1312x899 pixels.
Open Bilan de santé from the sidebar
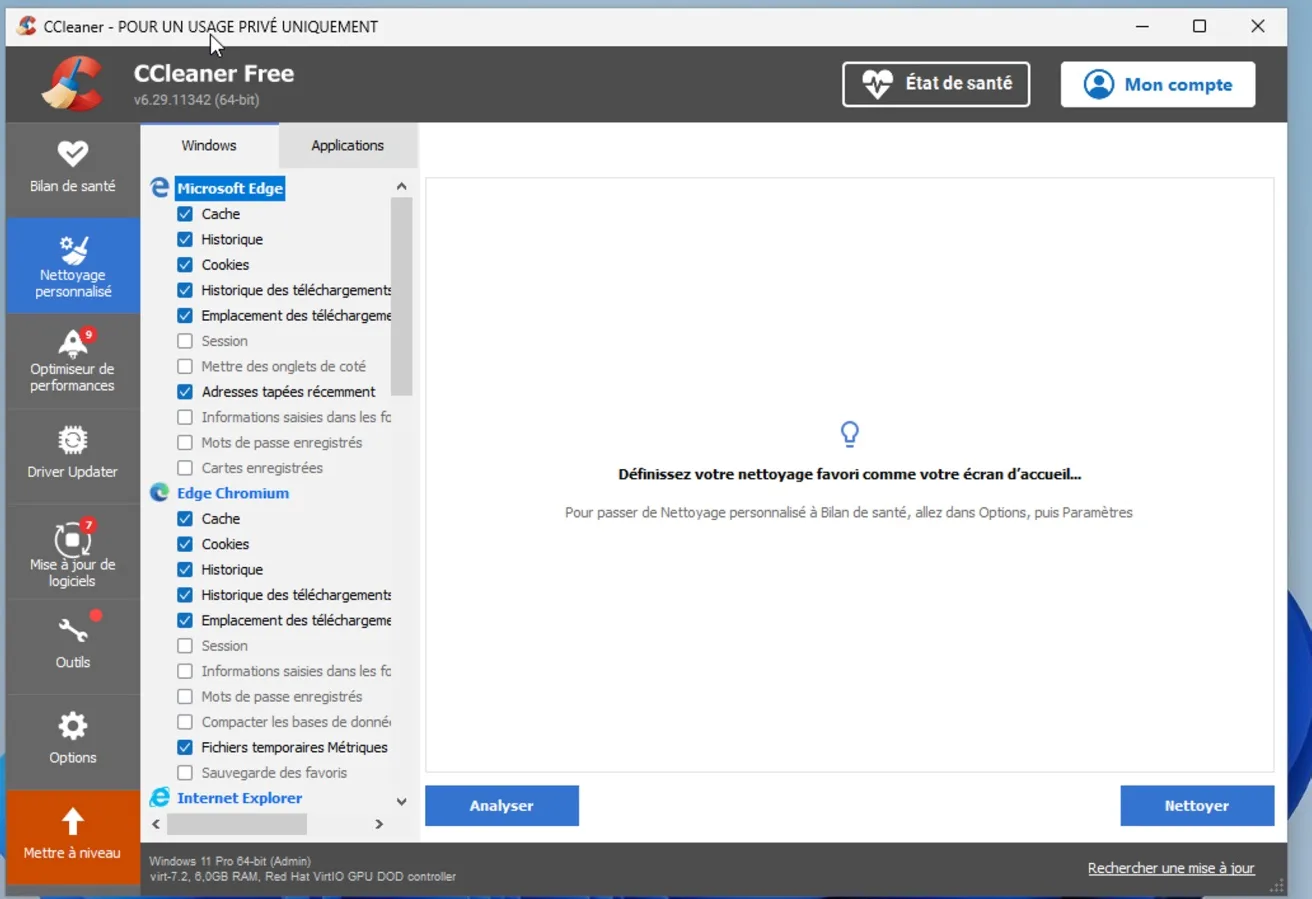pyautogui.click(x=72, y=168)
